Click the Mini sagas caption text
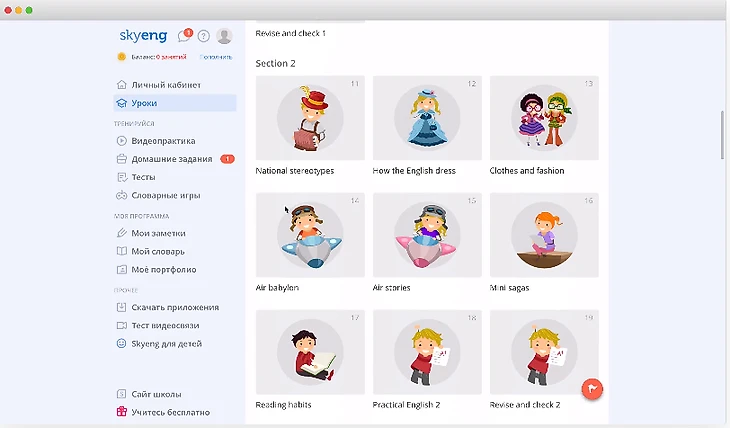 coord(509,287)
